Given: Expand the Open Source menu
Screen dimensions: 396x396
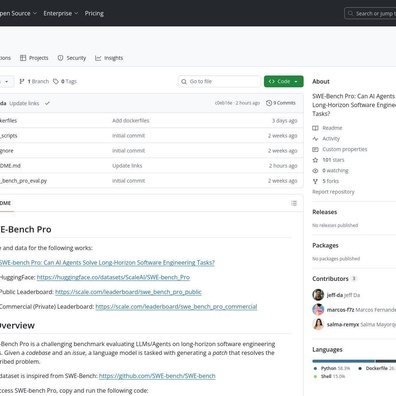Looking at the screenshot, I should click(x=17, y=13).
